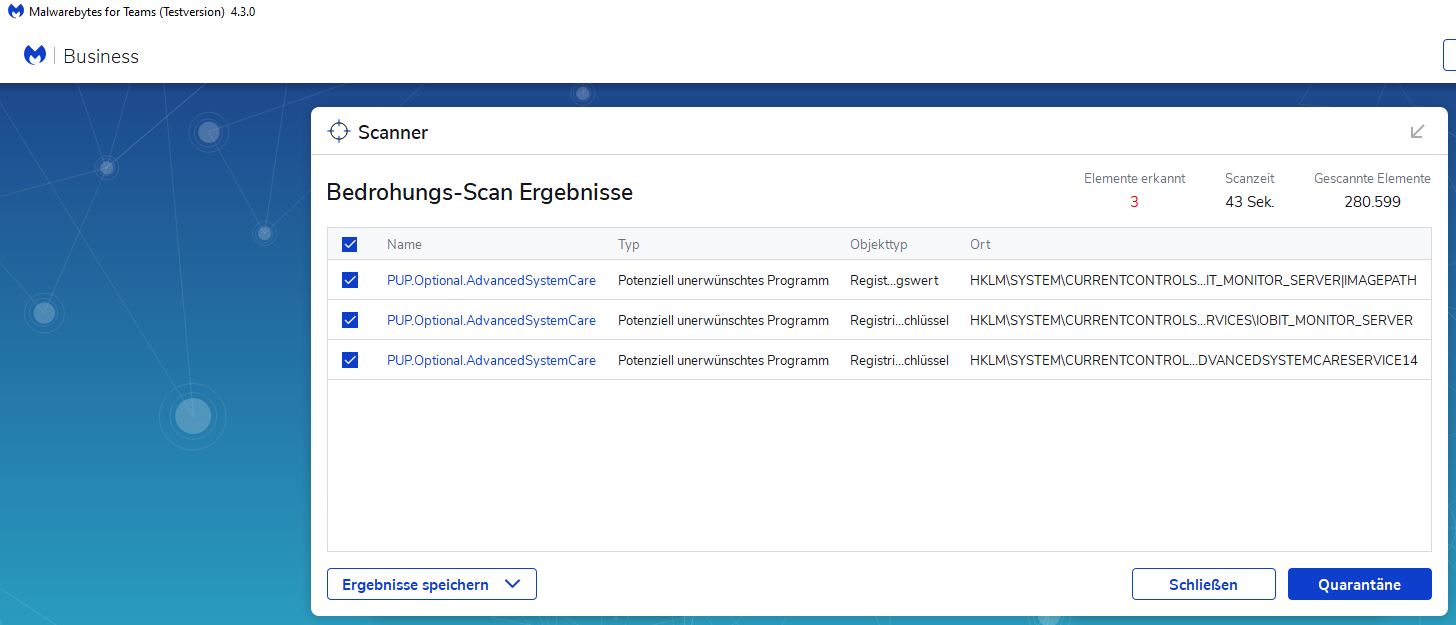1456x625 pixels.
Task: Sort results by the Name column header
Action: click(x=404, y=244)
